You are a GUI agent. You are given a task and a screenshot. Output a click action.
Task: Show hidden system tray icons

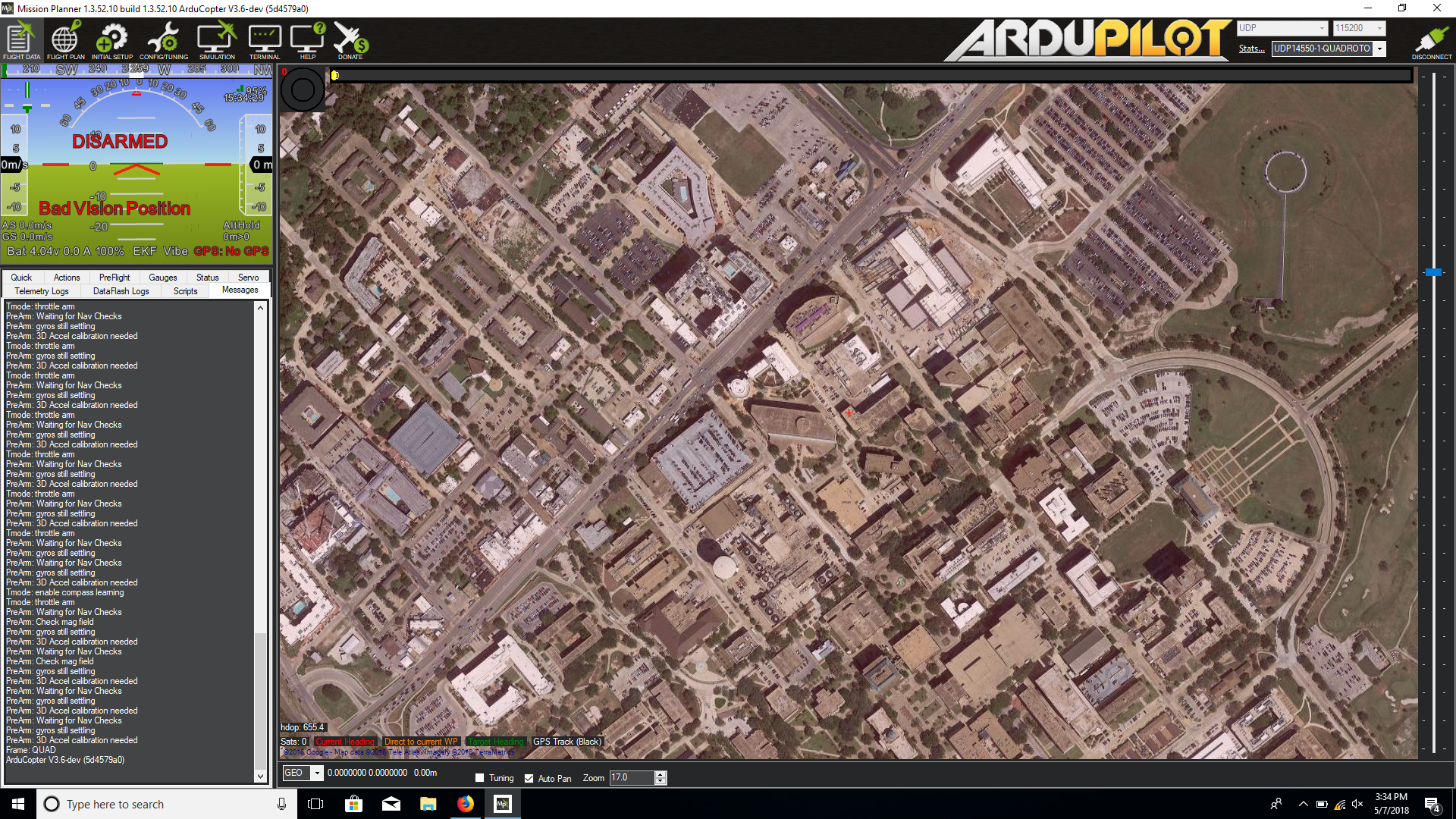(x=1303, y=805)
